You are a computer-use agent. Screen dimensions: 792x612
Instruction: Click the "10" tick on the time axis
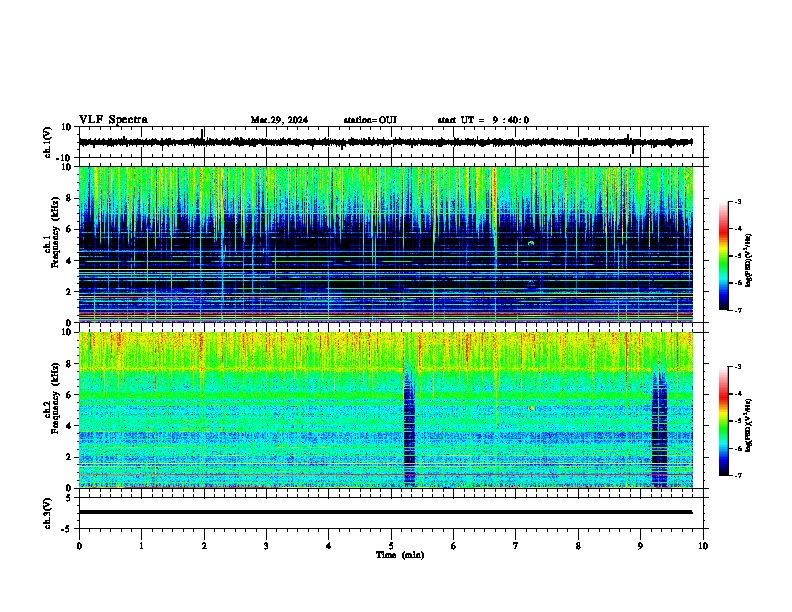703,546
